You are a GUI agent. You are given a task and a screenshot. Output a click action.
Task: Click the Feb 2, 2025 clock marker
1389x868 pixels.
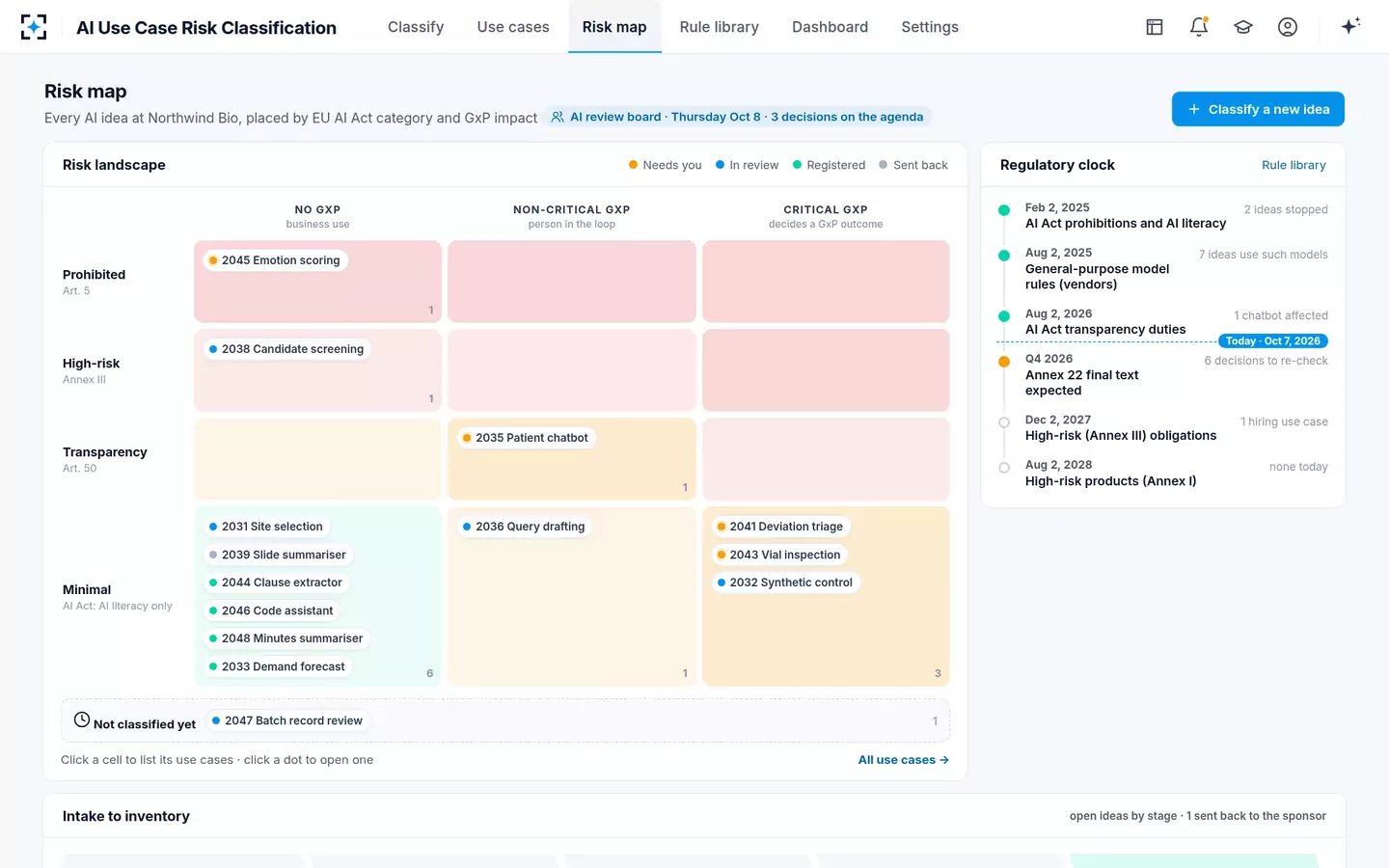(1004, 209)
